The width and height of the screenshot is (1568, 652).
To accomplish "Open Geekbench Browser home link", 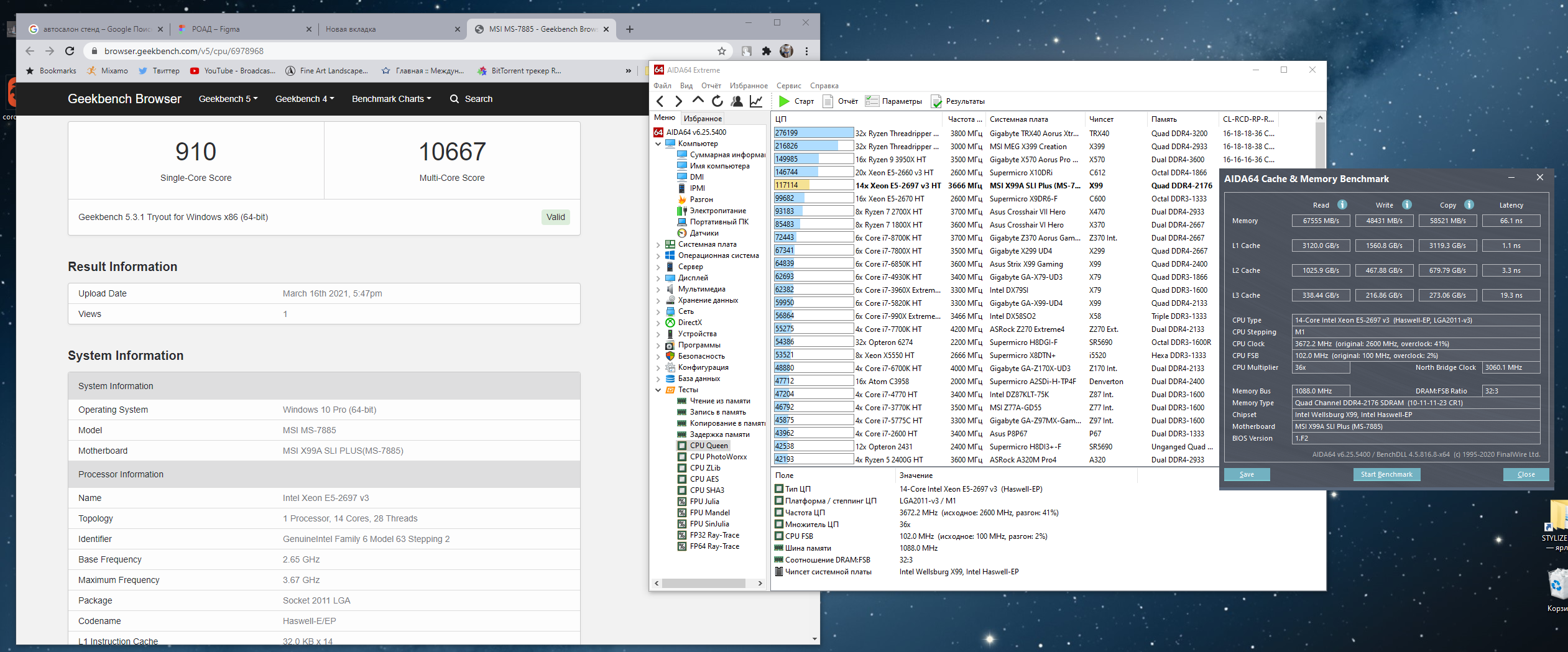I will 124,99.
